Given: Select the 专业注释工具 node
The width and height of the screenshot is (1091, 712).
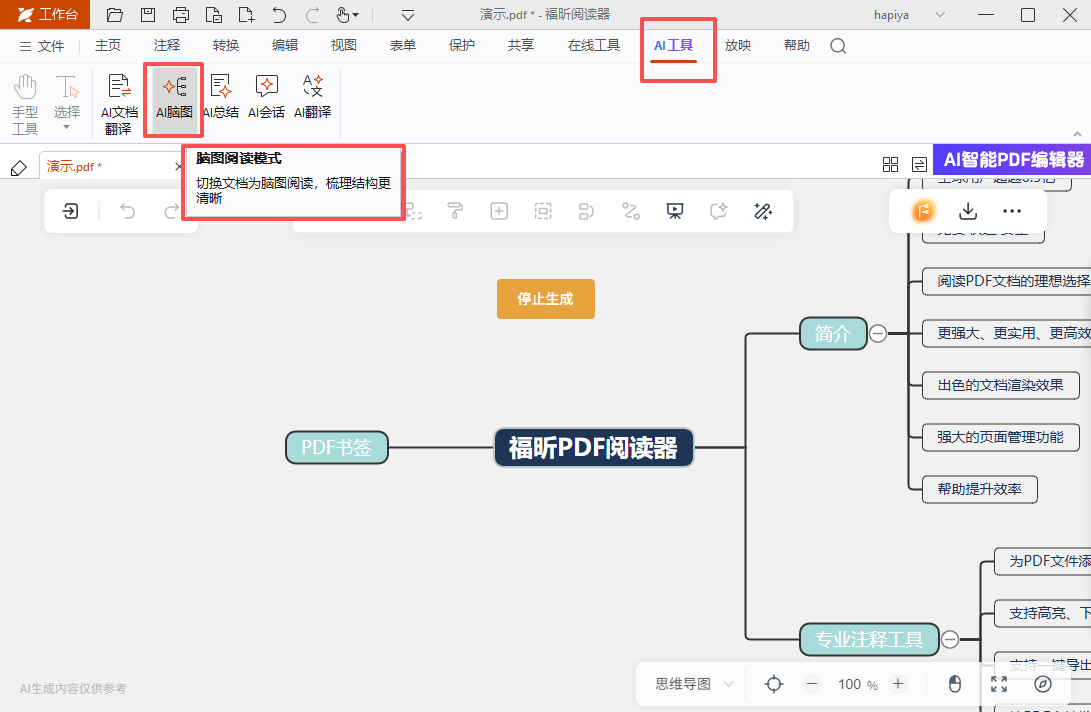Looking at the screenshot, I should coord(869,639).
